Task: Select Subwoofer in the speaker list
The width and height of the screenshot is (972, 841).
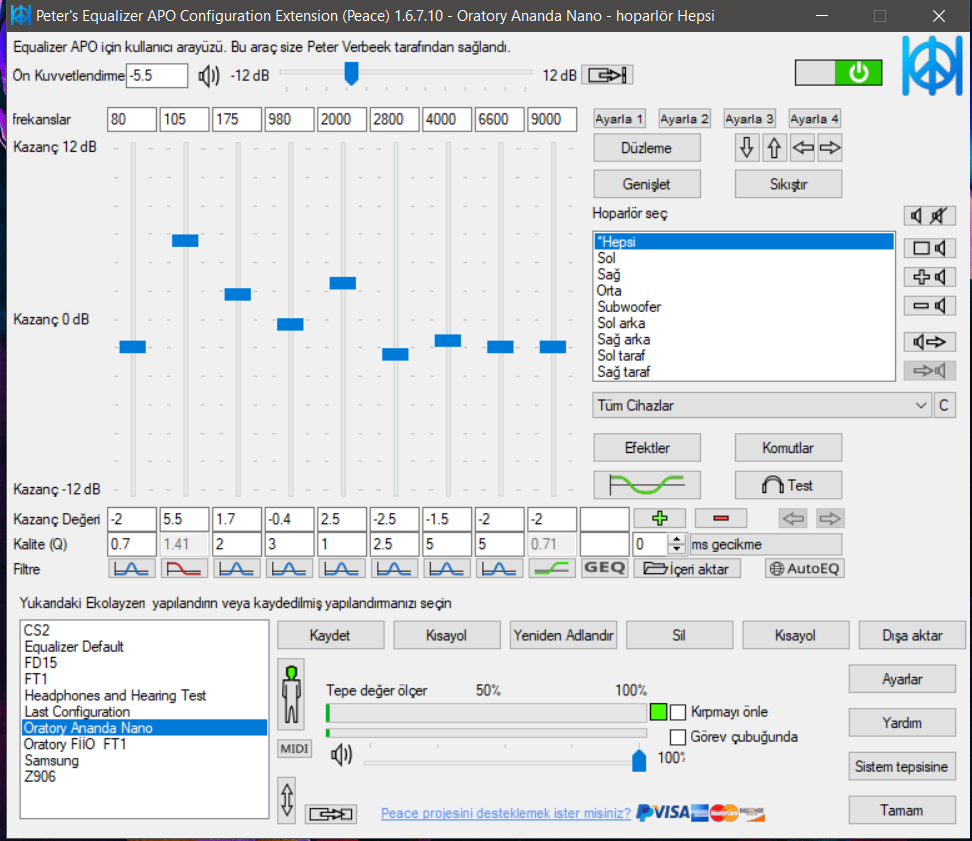Action: 744,307
